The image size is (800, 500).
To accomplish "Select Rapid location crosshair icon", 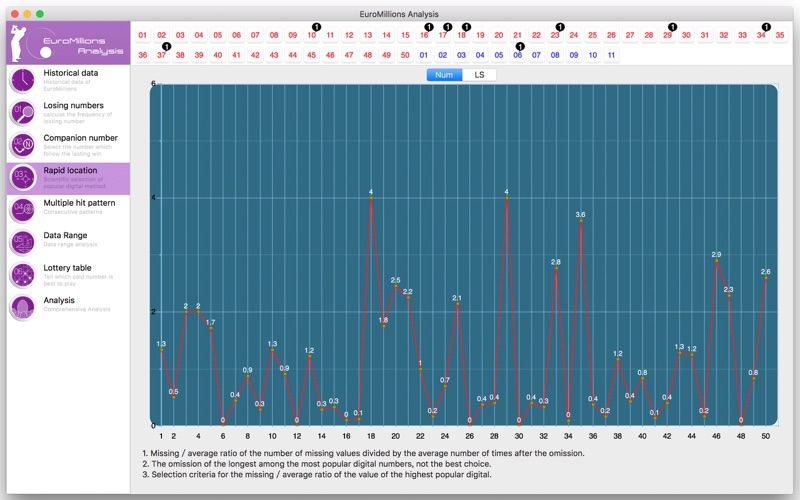I will coord(23,178).
